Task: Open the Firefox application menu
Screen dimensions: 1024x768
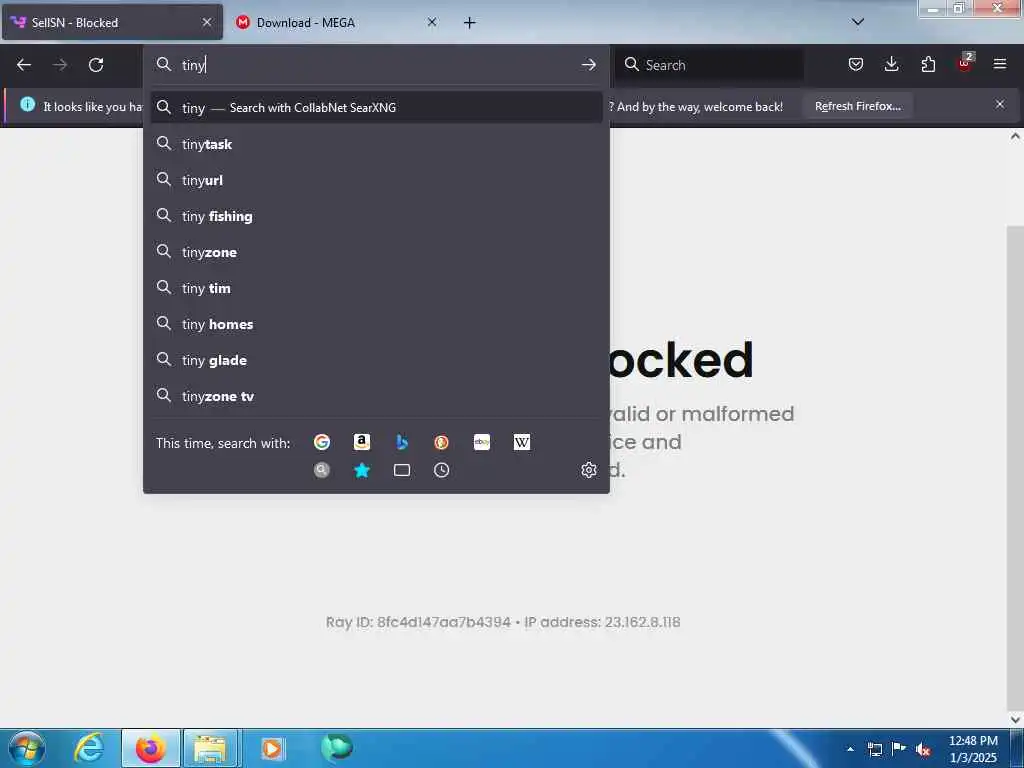Action: click(1000, 64)
